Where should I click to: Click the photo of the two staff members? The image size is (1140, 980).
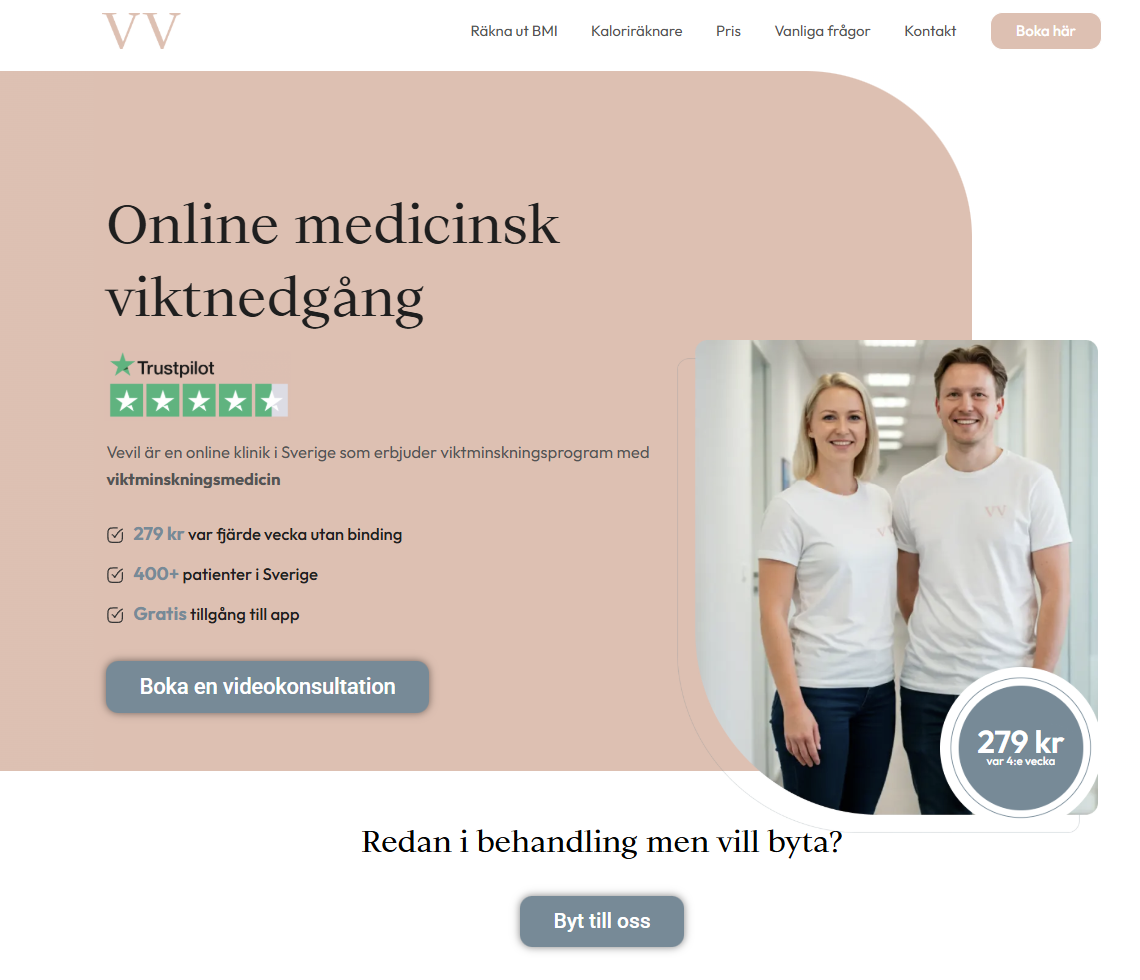pyautogui.click(x=896, y=577)
